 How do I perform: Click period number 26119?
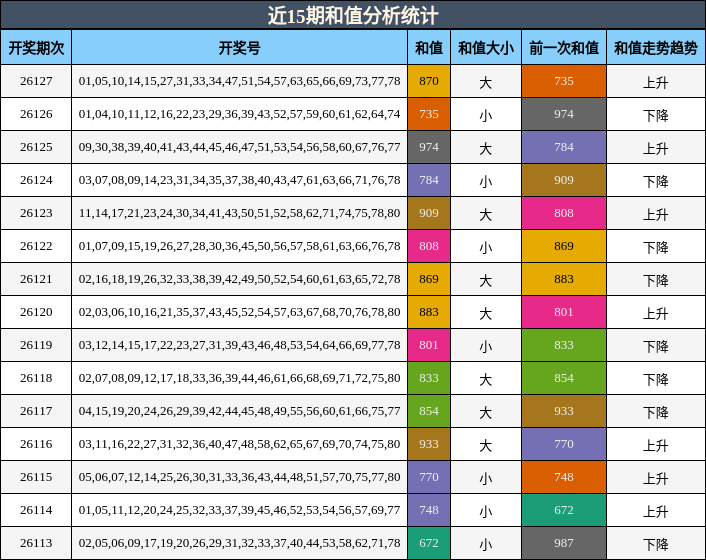pos(36,345)
